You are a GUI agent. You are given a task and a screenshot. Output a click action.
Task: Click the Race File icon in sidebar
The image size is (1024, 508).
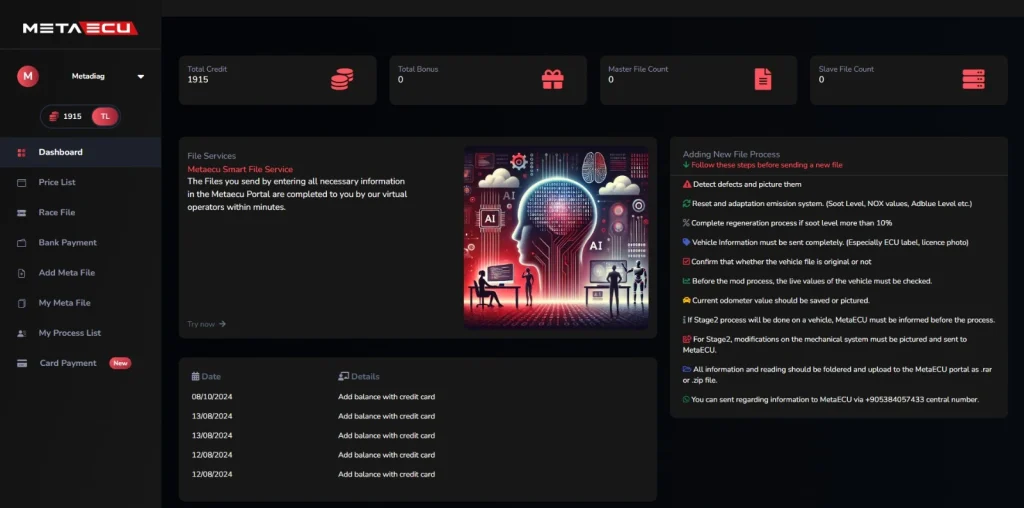point(21,213)
